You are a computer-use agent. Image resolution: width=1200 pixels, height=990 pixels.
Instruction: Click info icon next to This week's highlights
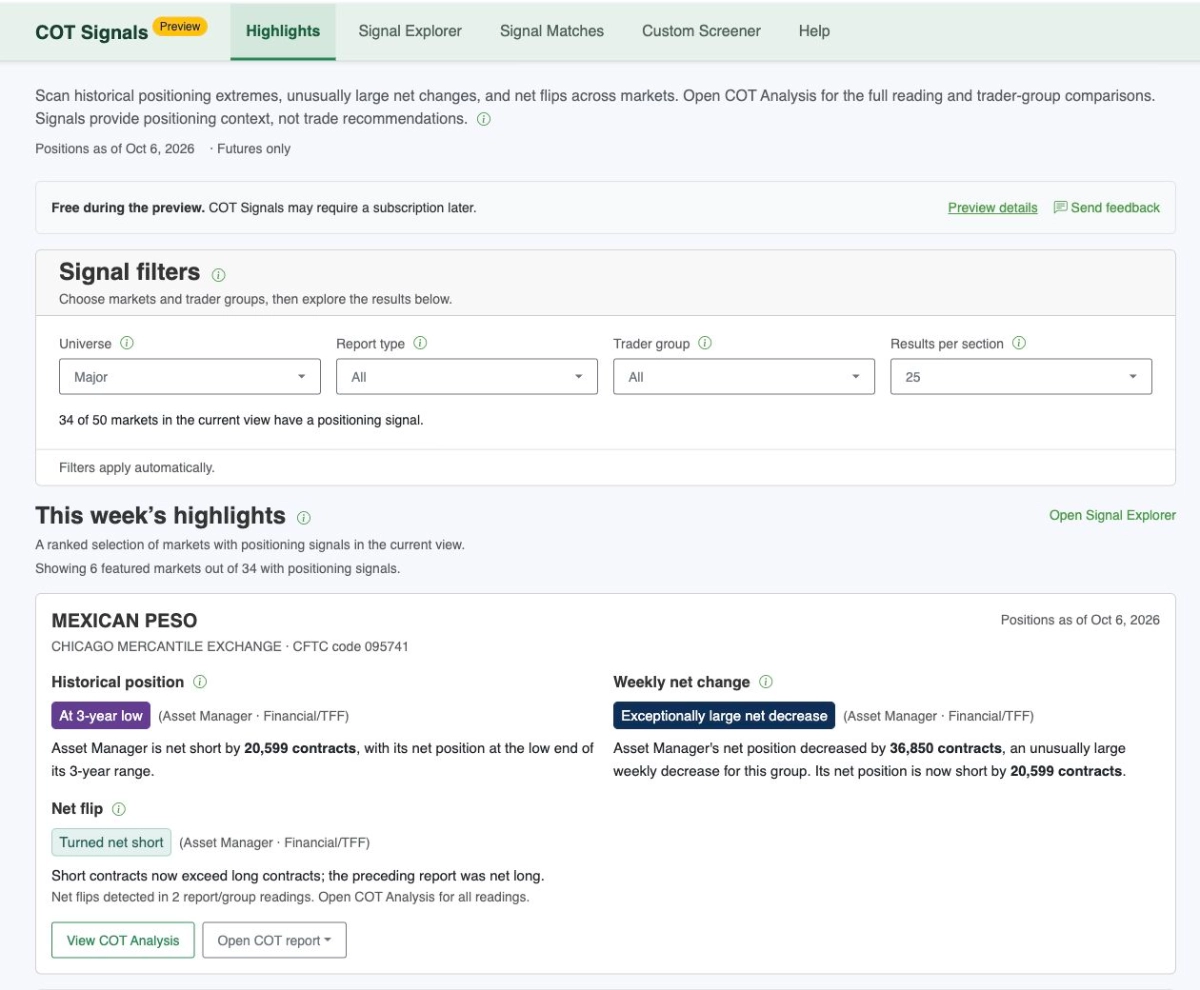point(303,518)
